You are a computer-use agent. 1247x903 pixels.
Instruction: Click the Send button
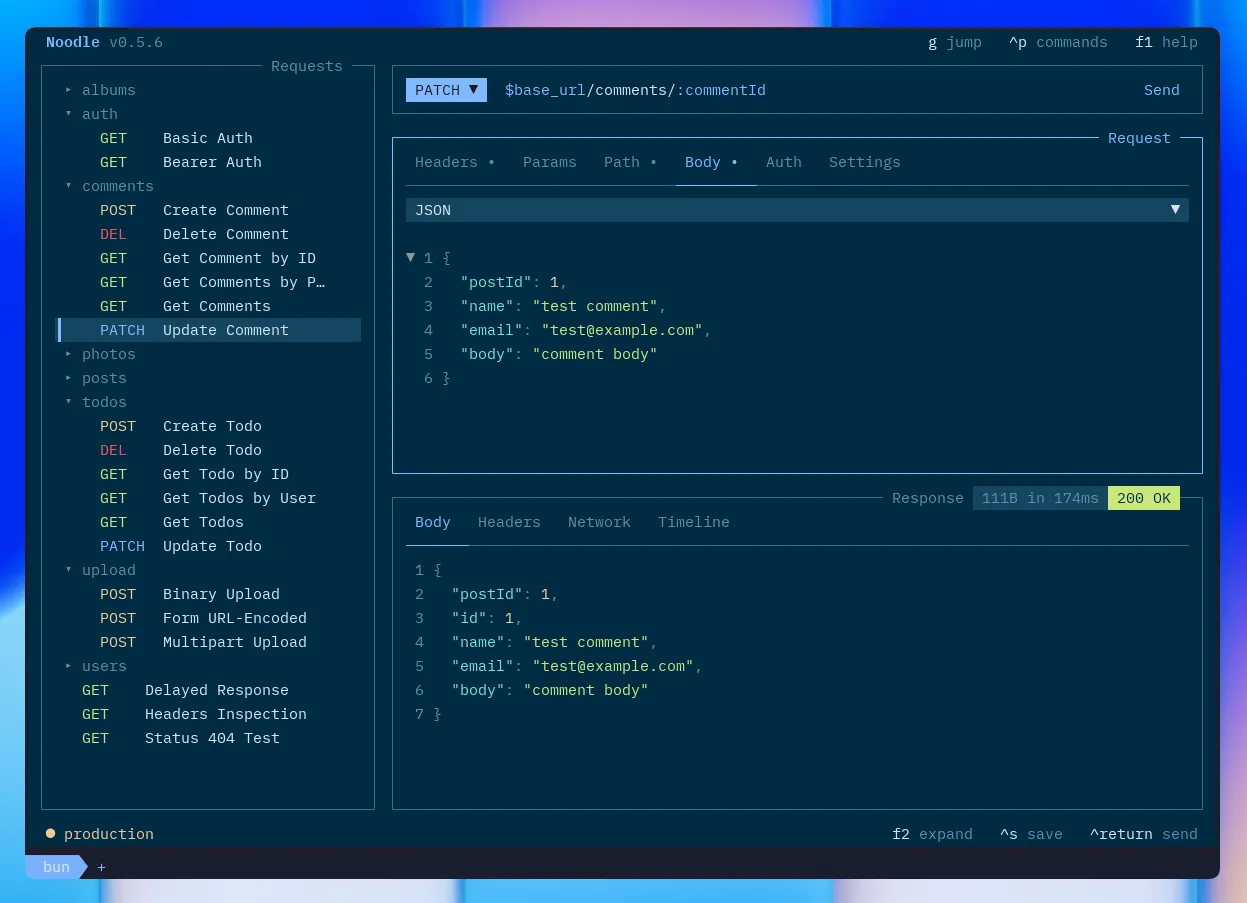click(1161, 90)
